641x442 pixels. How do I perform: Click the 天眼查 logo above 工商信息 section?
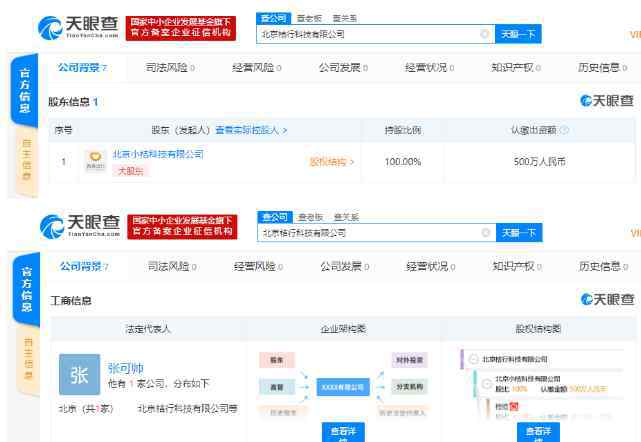click(80, 227)
